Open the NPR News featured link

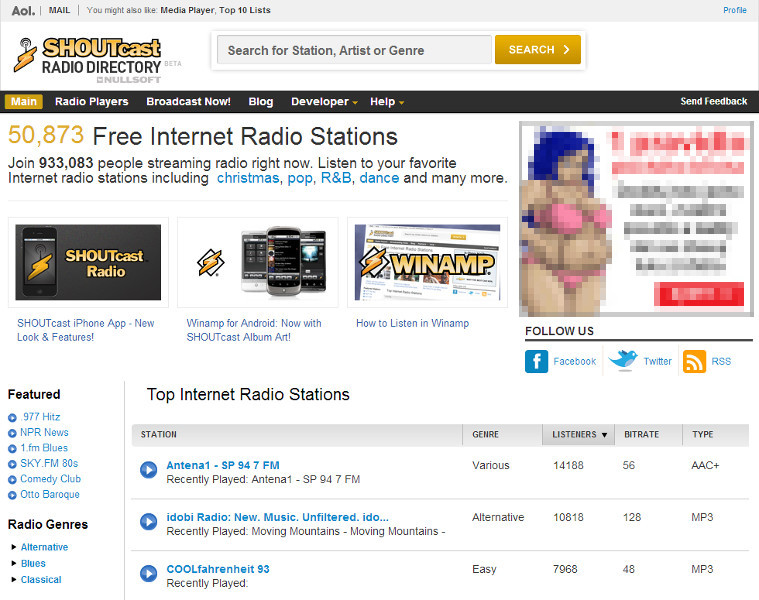click(44, 433)
